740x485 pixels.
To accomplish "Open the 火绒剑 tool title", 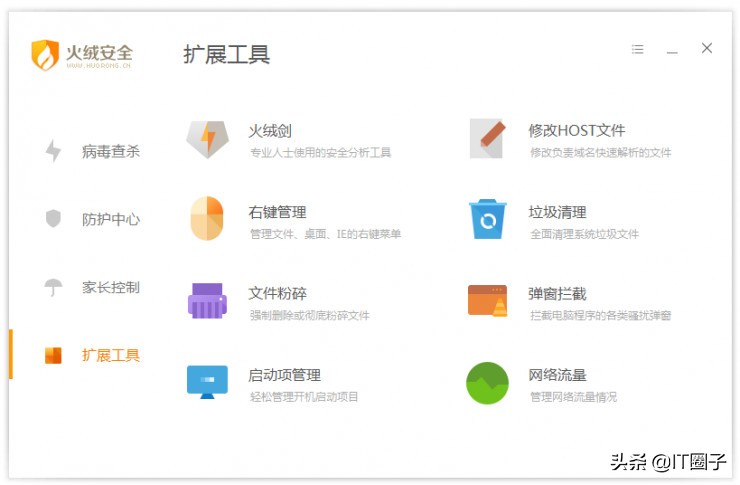I will (270, 131).
